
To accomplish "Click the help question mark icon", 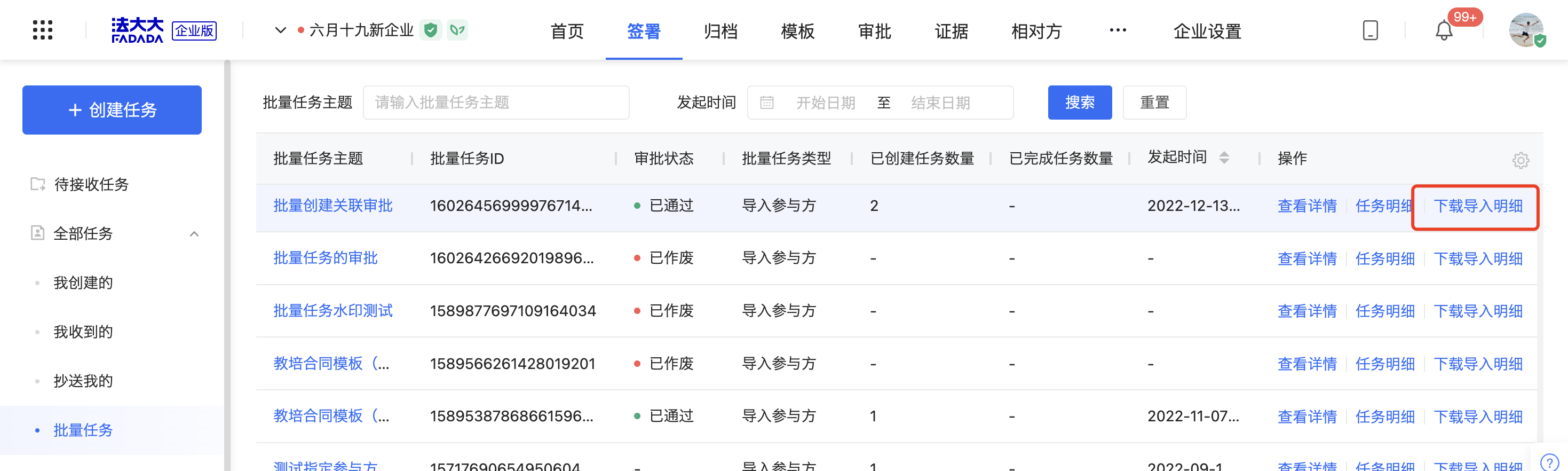I will tap(1549, 462).
